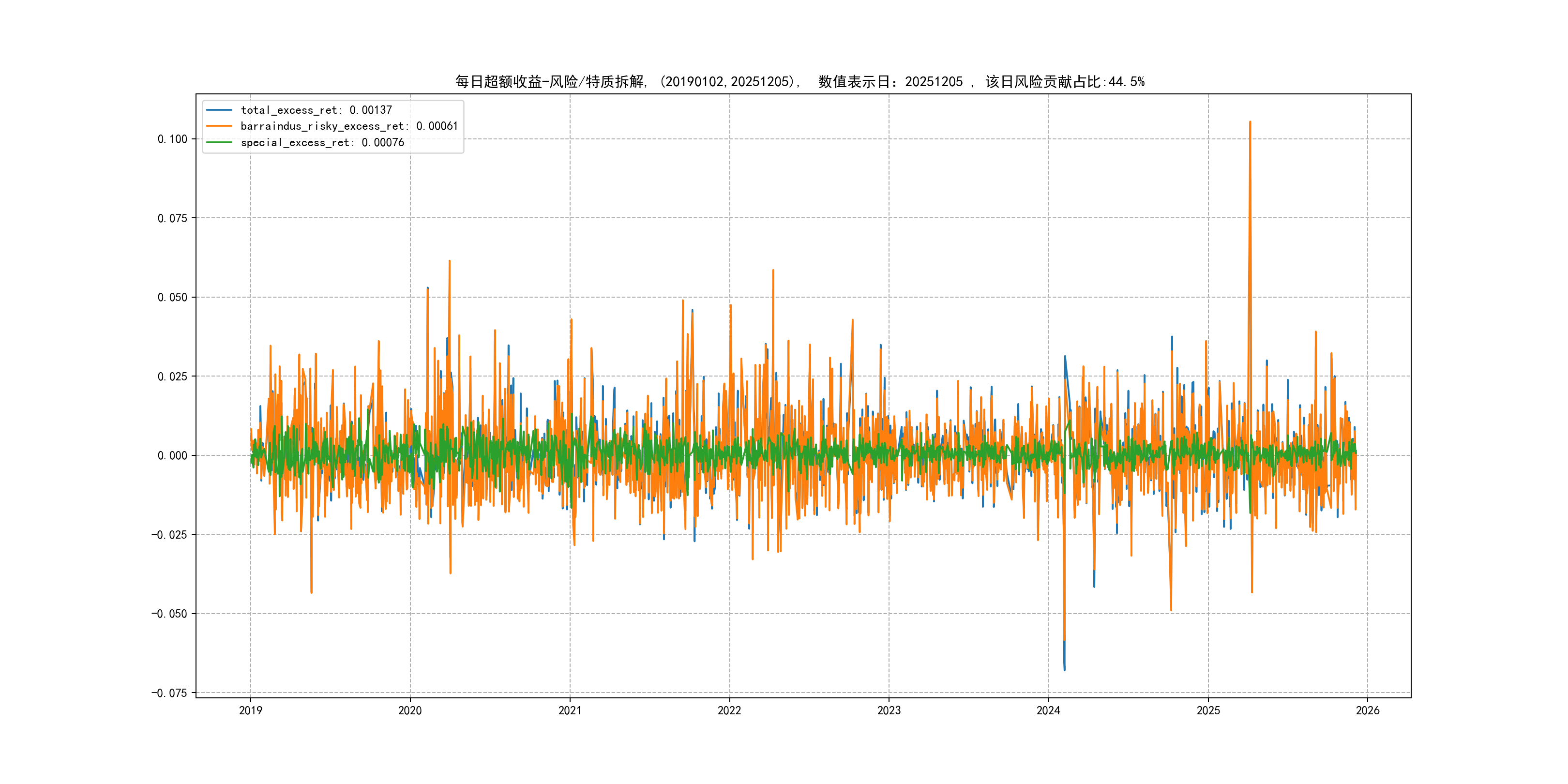
Task: Click the 0.000 y-axis tick label
Action: (x=172, y=455)
